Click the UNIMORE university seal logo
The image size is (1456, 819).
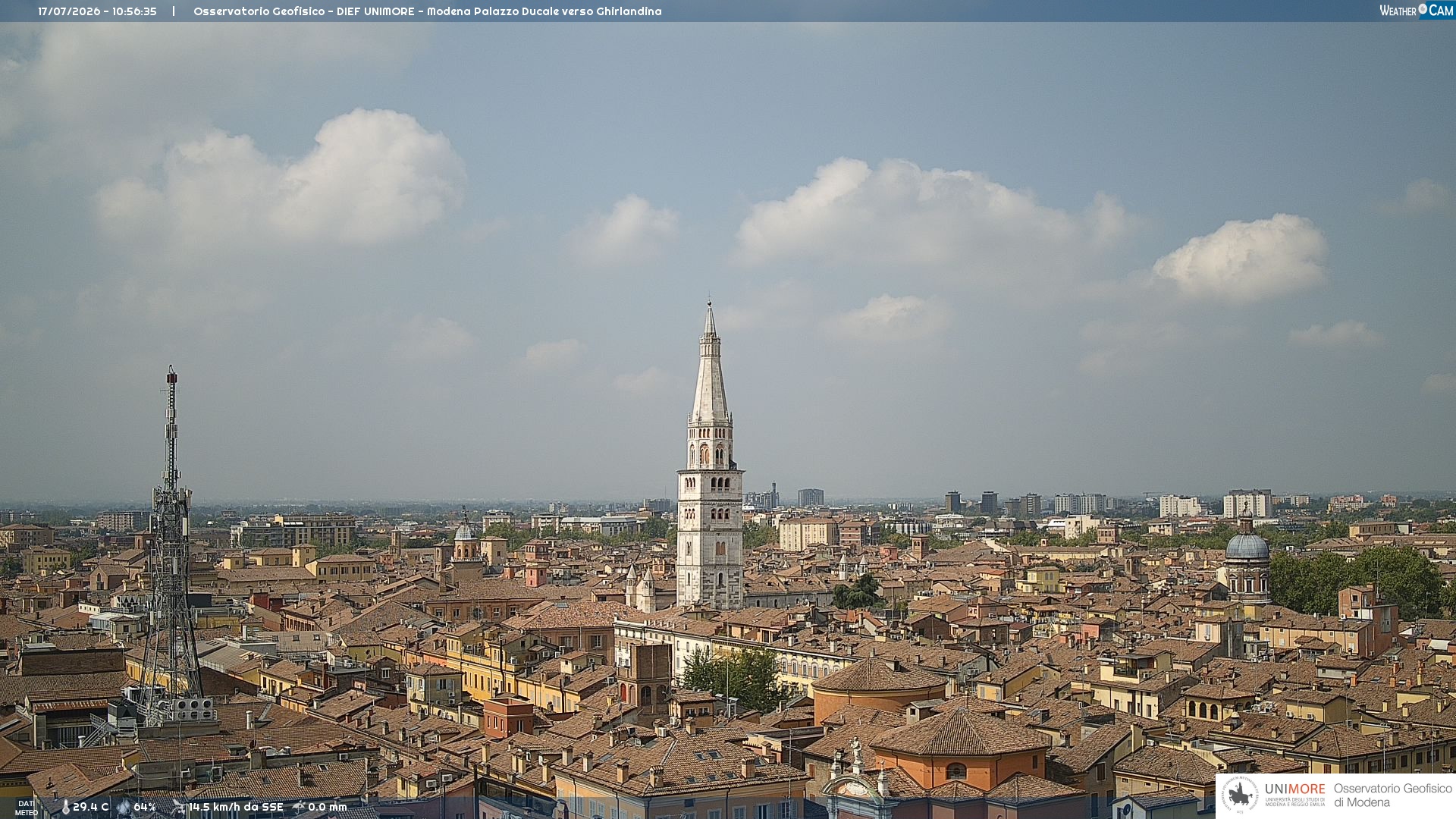click(x=1240, y=795)
